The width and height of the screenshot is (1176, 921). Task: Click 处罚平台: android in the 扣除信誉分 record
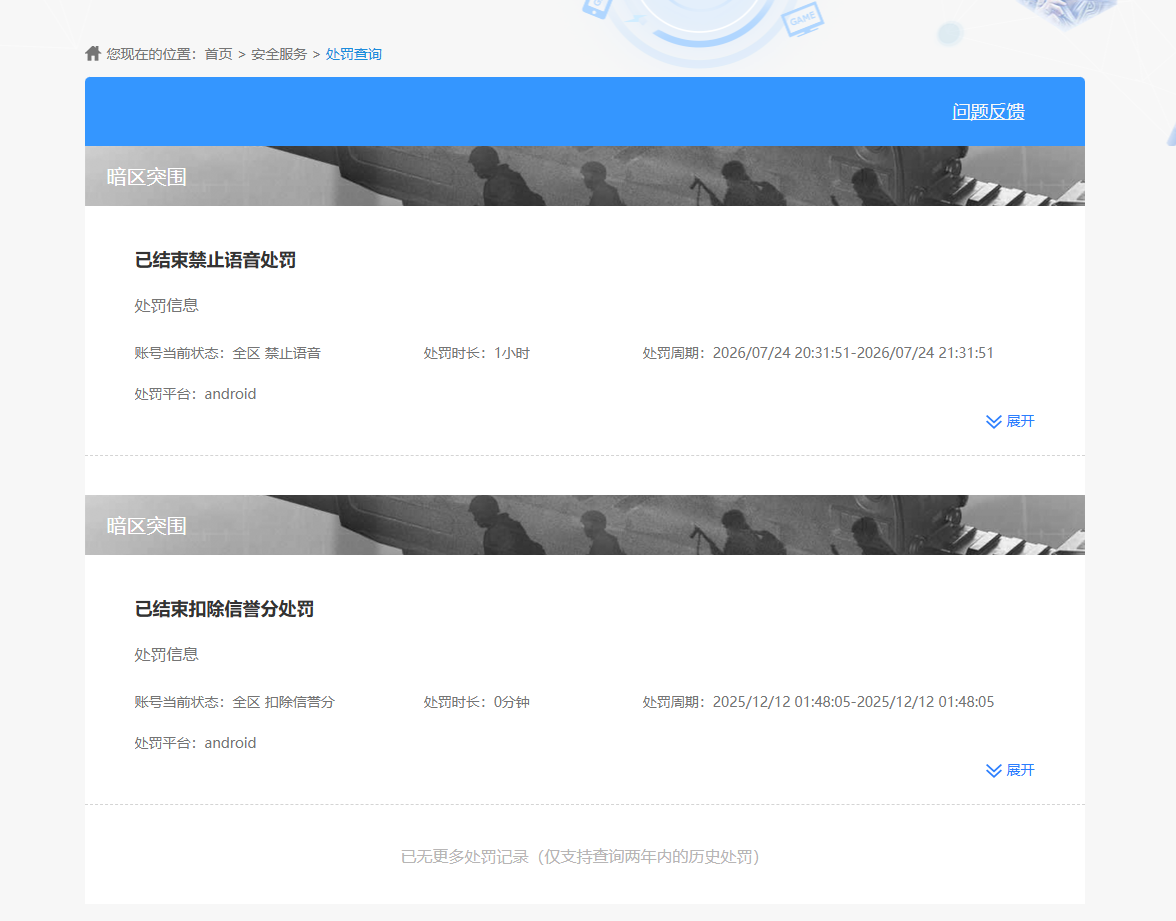[195, 743]
